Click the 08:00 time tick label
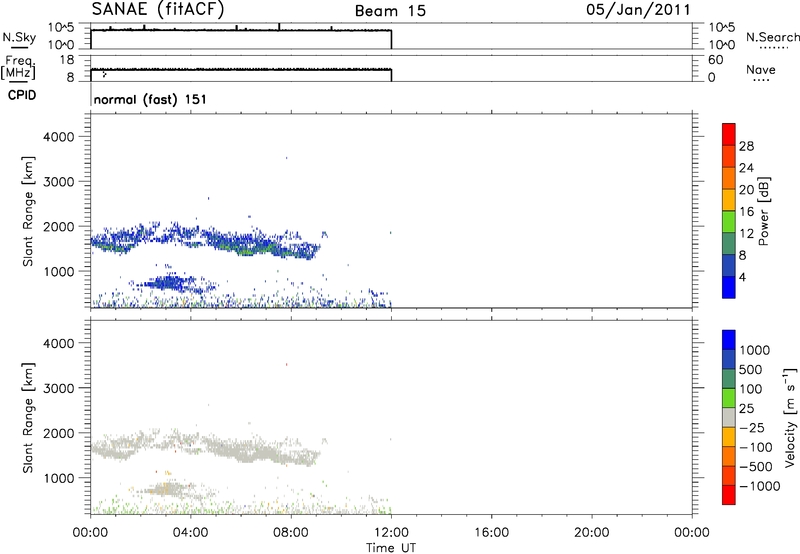The height and width of the screenshot is (554, 800). (x=291, y=533)
